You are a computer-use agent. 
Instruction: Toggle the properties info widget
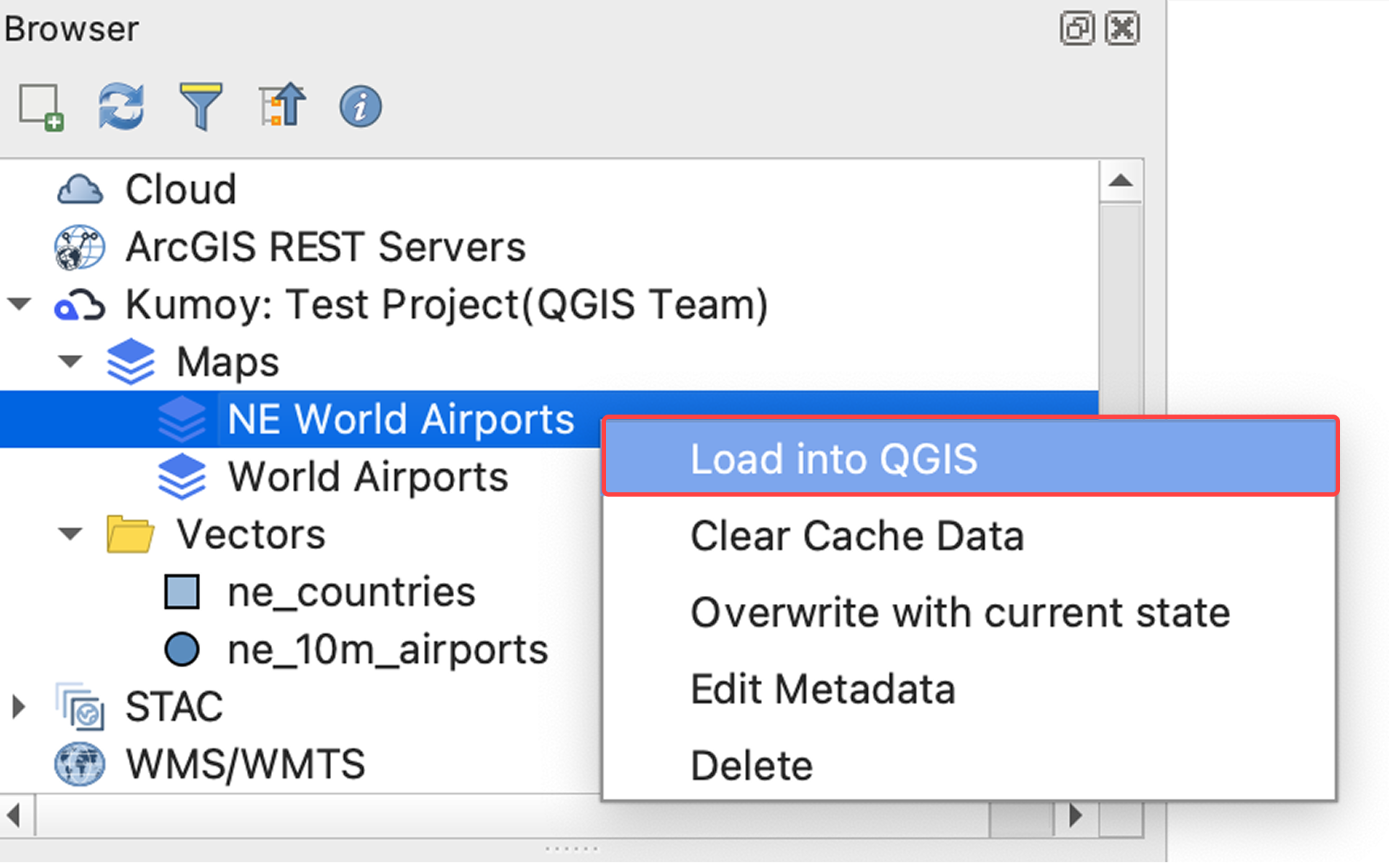coord(360,107)
